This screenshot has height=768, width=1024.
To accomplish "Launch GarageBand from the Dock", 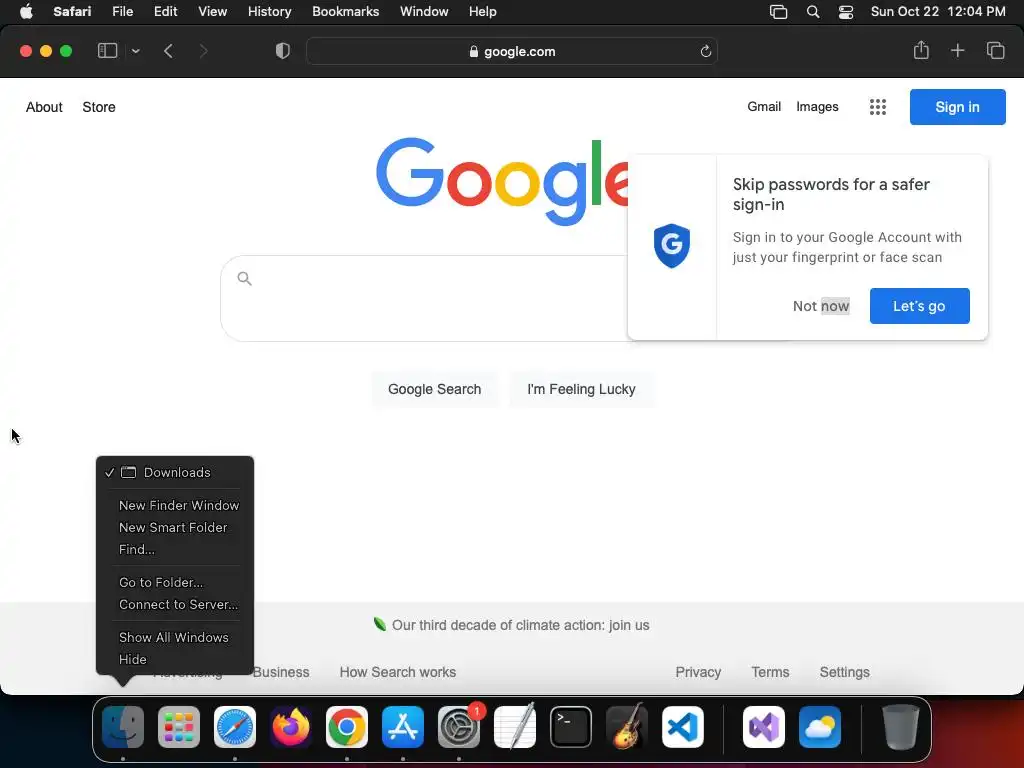I will pos(627,727).
